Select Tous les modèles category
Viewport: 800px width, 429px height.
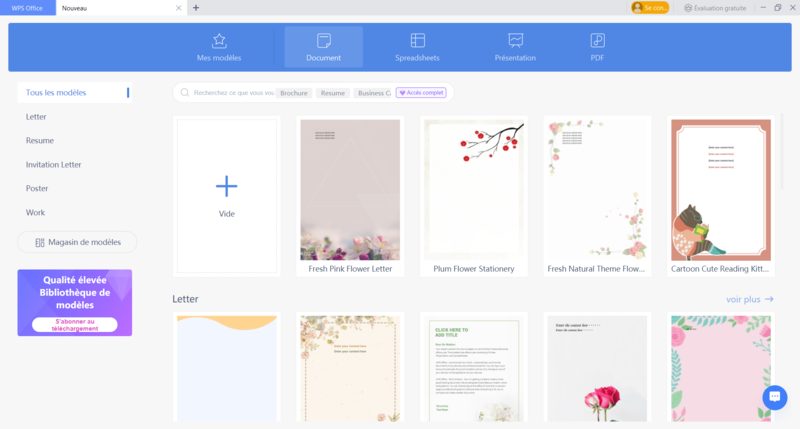point(74,92)
